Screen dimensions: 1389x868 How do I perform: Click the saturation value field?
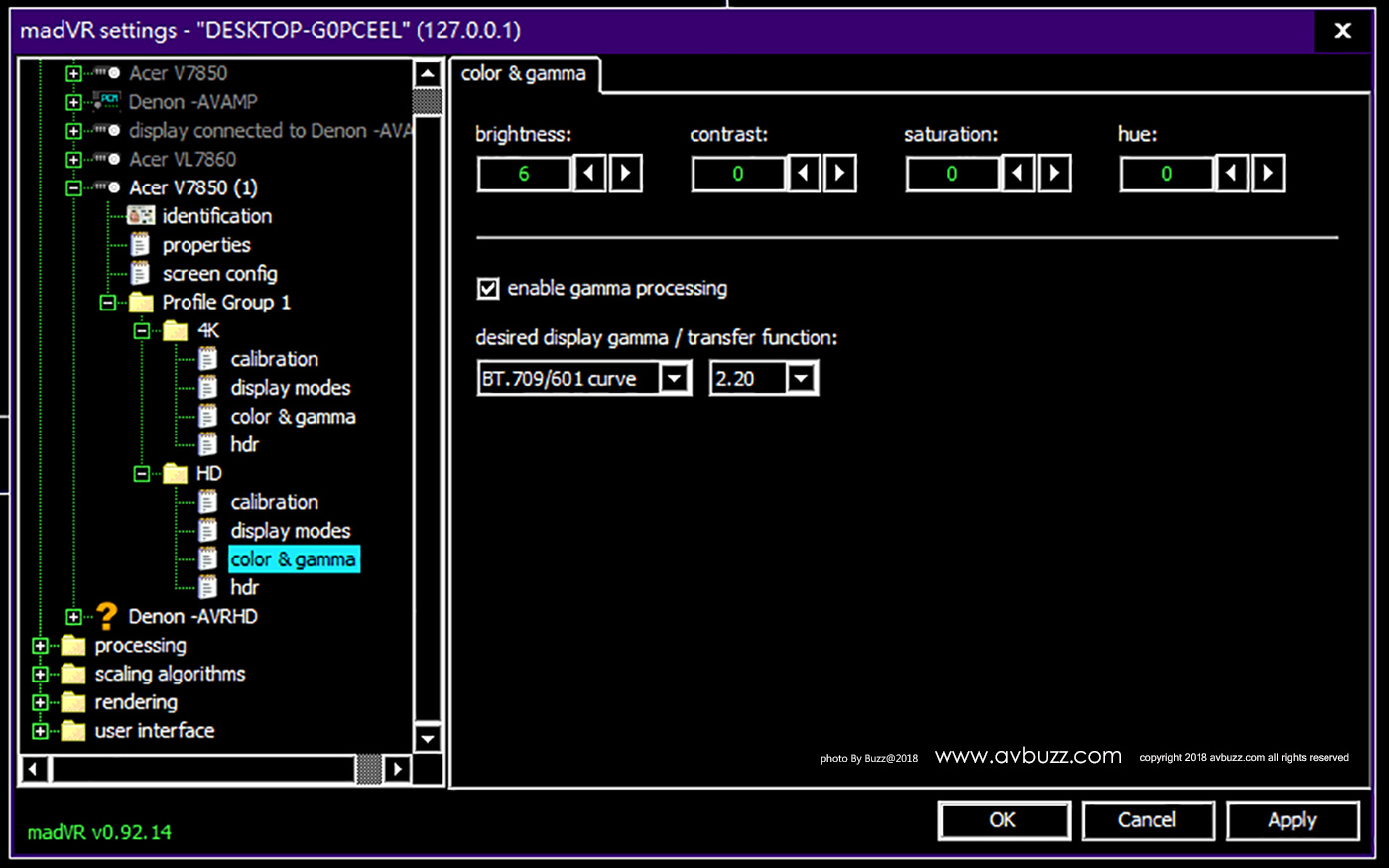pos(951,174)
